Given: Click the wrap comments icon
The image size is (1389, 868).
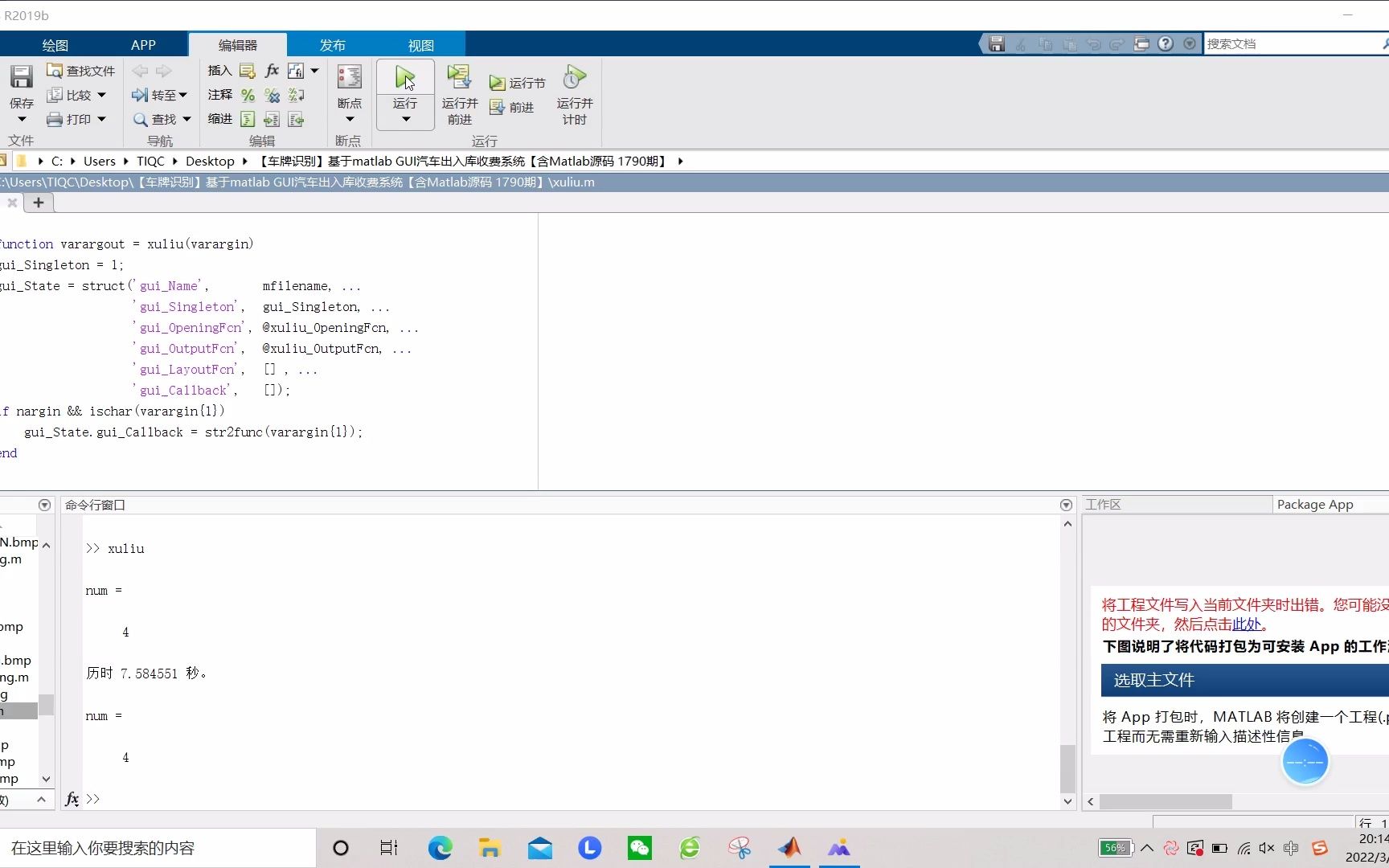Looking at the screenshot, I should (296, 95).
